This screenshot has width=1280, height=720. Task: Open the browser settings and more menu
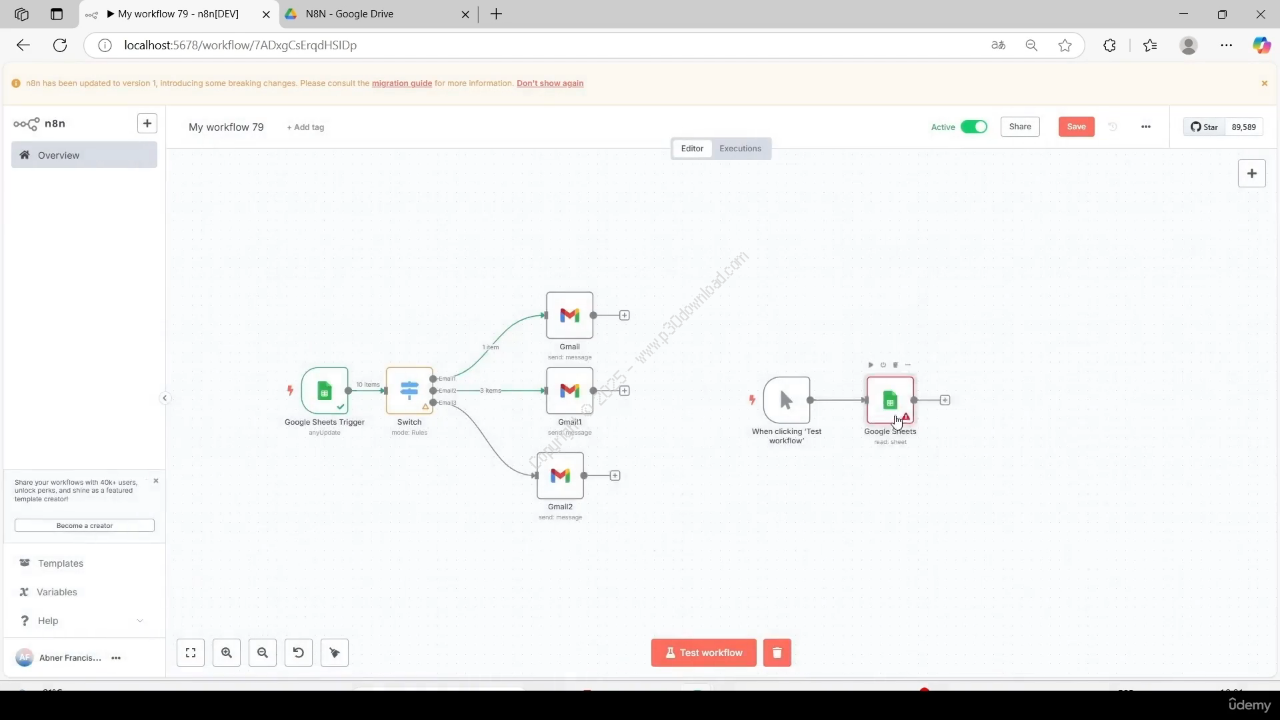point(1226,45)
